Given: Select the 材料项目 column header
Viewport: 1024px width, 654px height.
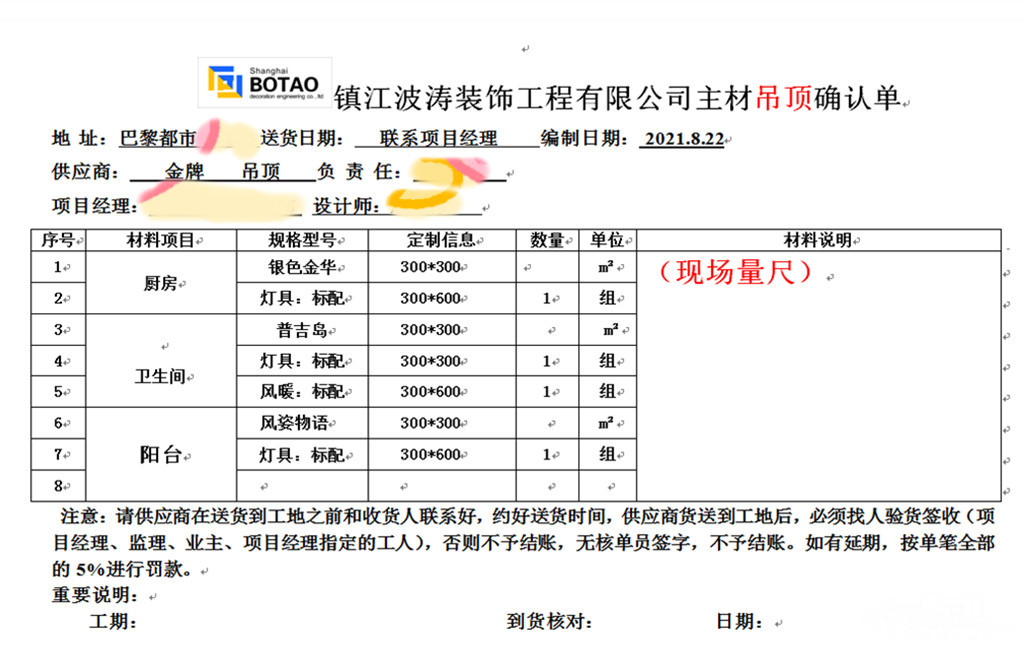Looking at the screenshot, I should 161,240.
